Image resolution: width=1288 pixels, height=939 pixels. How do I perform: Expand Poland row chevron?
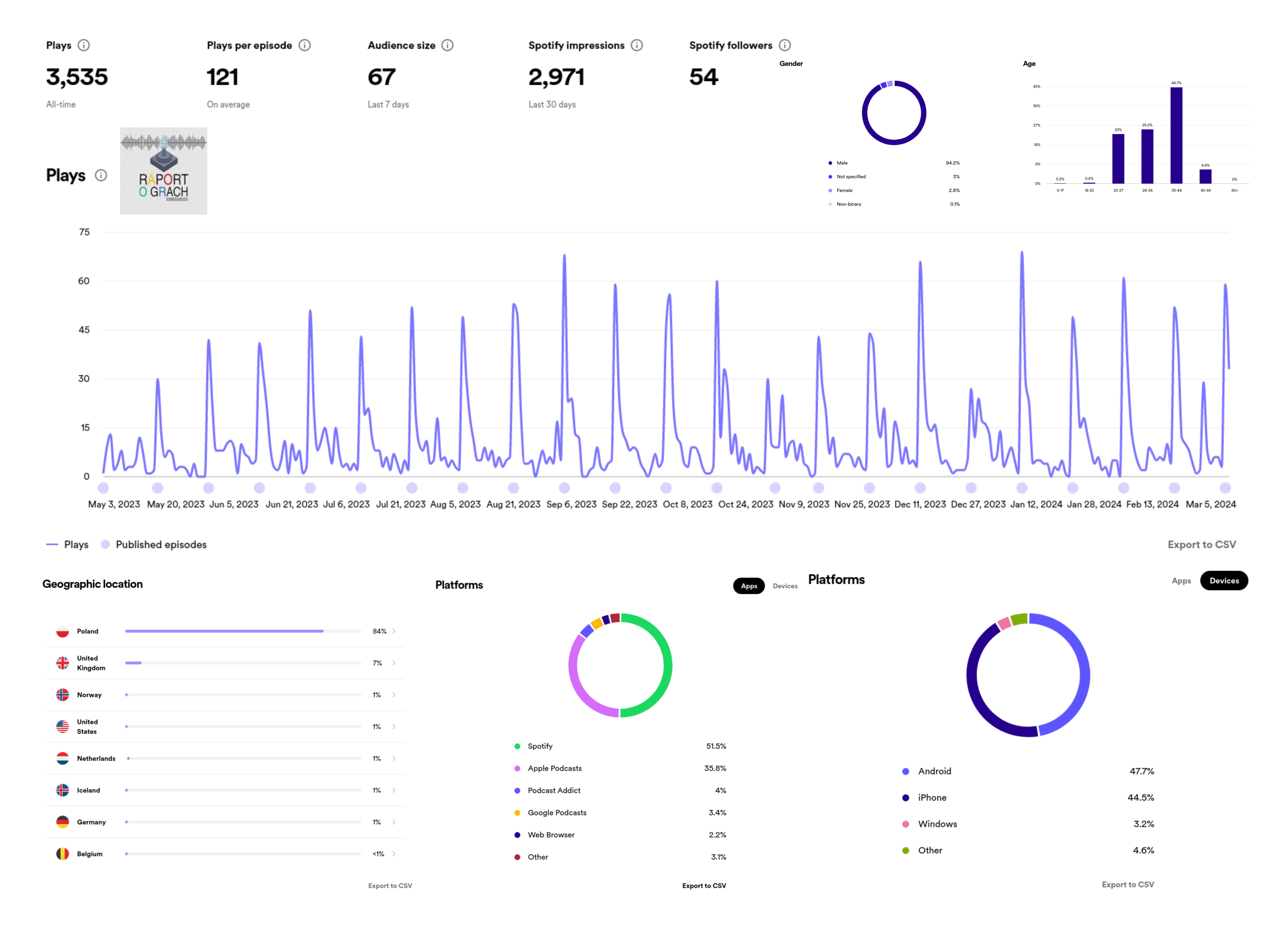[x=394, y=631]
